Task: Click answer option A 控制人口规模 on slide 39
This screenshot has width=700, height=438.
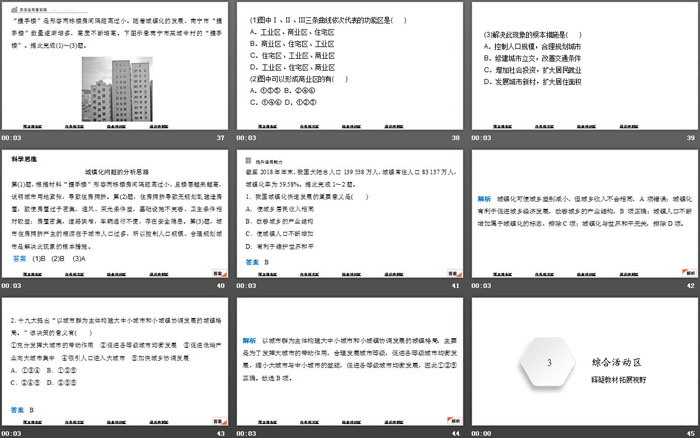Action: click(540, 46)
